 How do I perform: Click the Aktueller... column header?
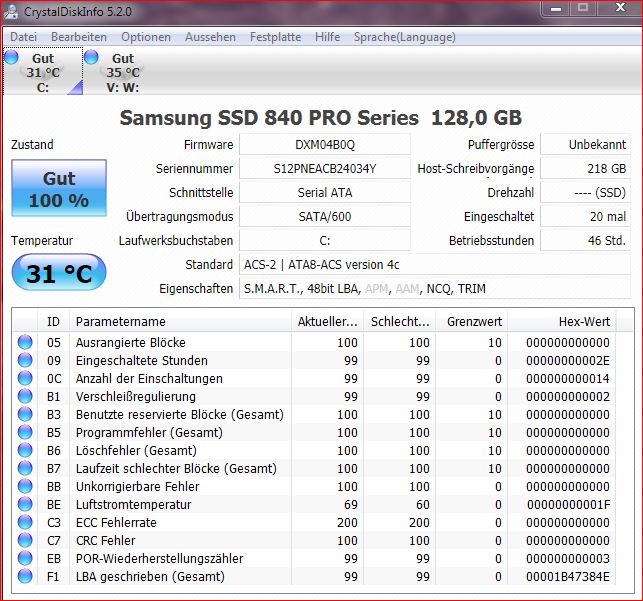pyautogui.click(x=327, y=321)
